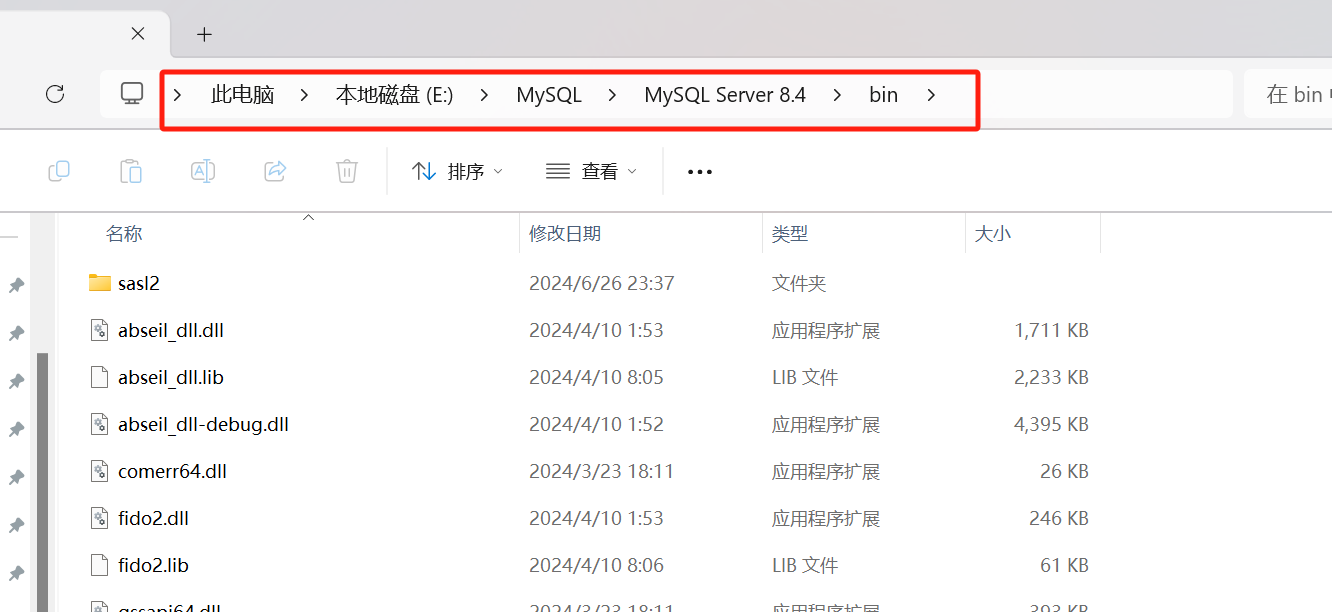The height and width of the screenshot is (612, 1332).
Task: Select the fido2.dll file icon
Action: coord(99,518)
